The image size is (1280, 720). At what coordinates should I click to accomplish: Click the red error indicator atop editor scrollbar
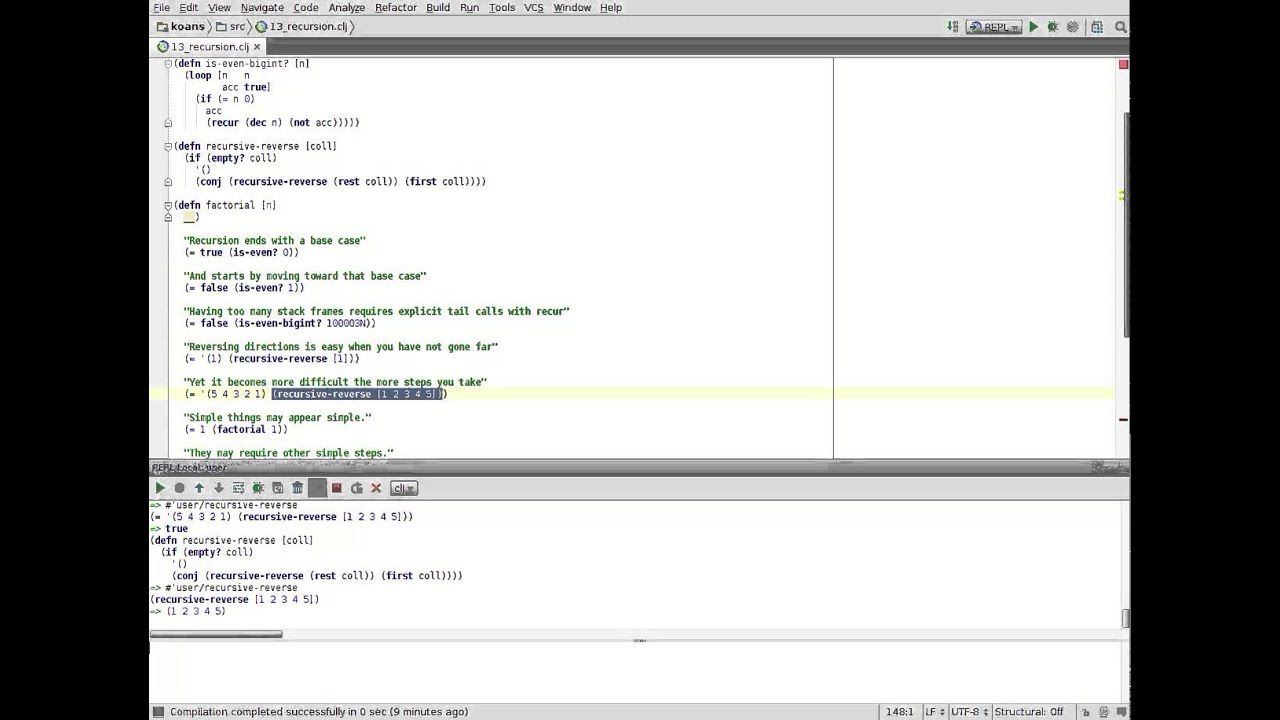coord(1123,64)
